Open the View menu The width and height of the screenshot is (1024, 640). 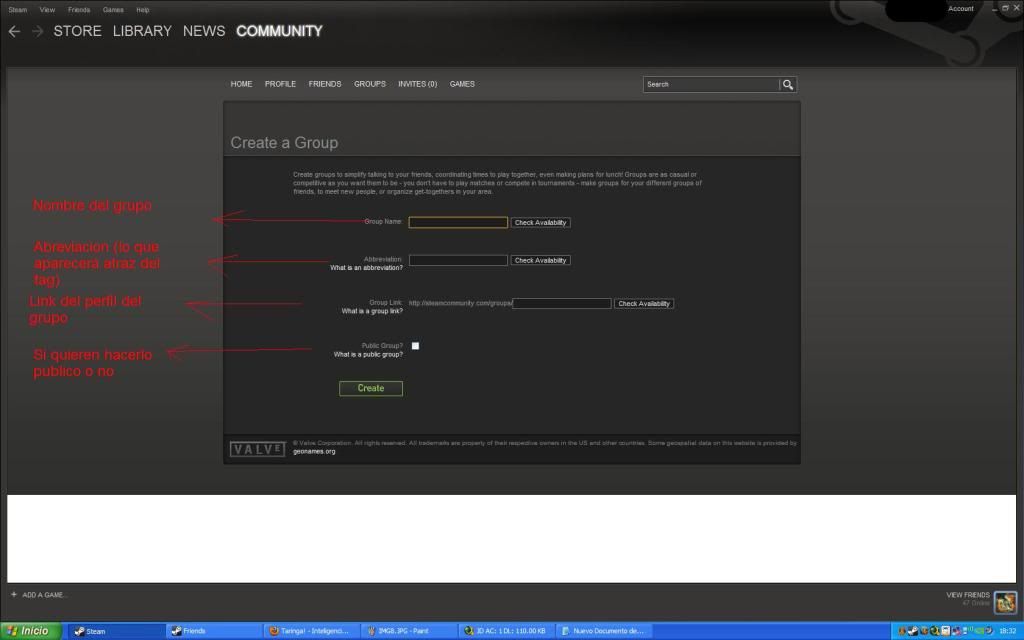[47, 10]
